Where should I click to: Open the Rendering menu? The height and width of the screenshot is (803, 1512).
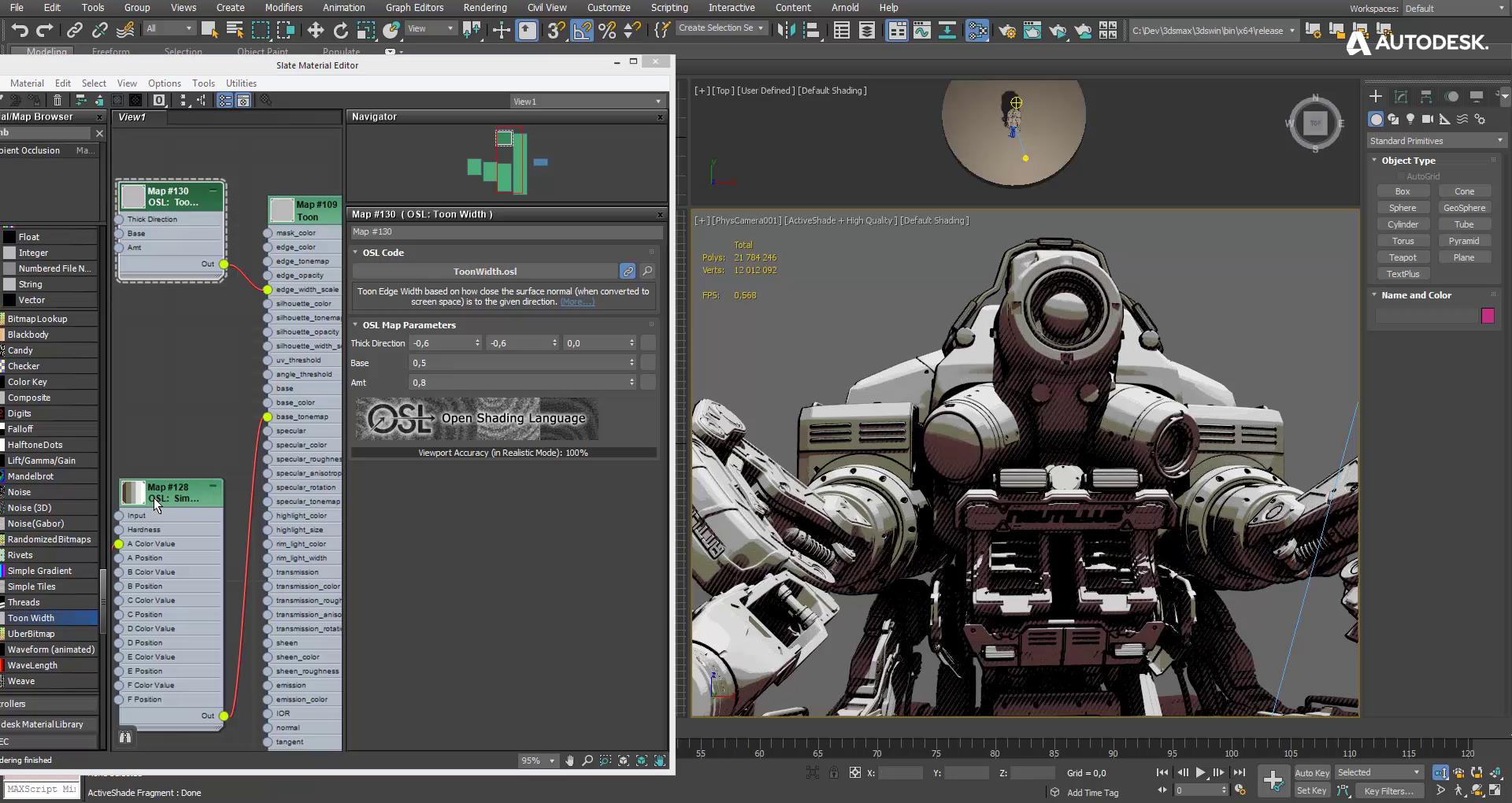[x=484, y=8]
